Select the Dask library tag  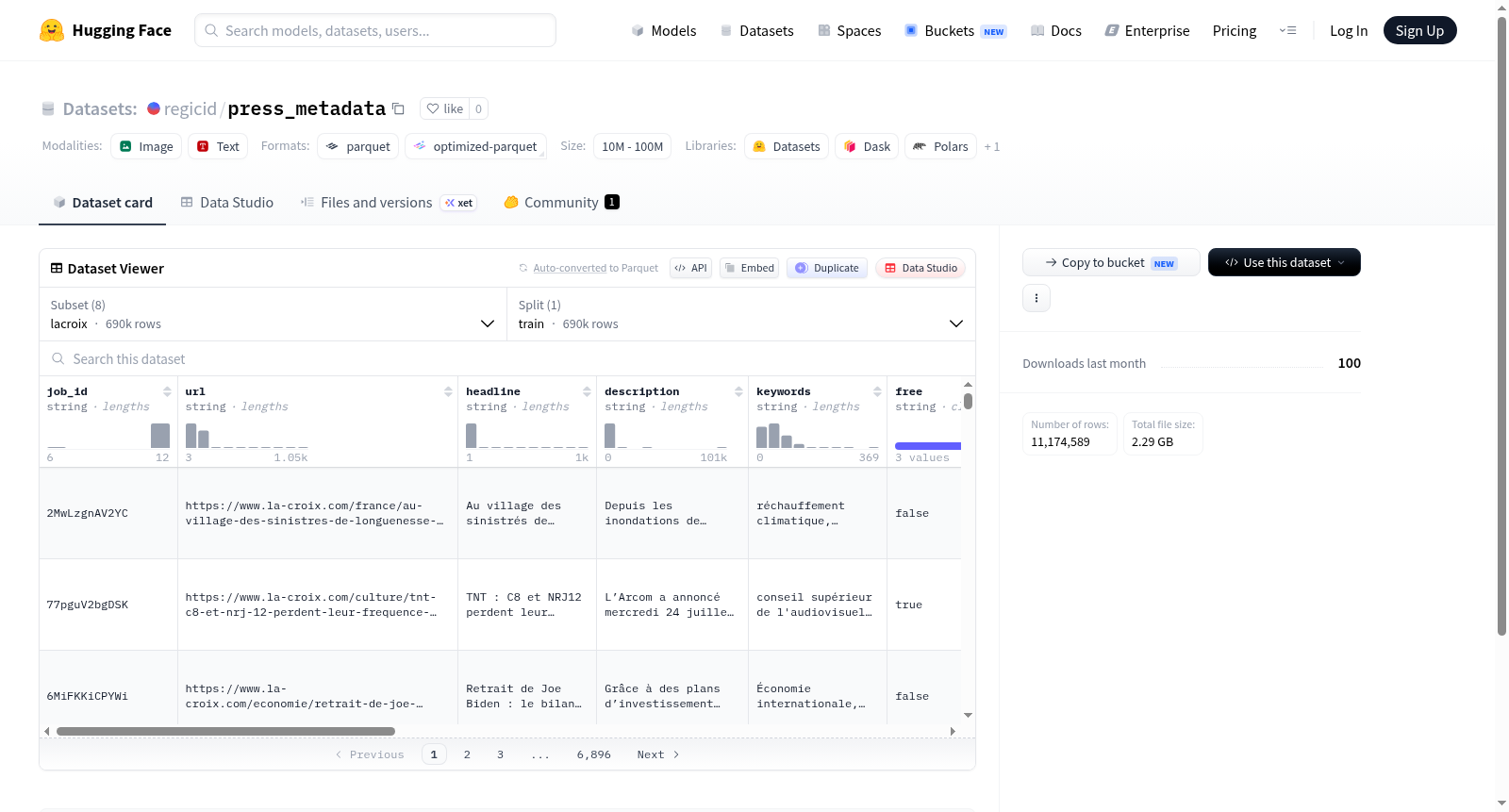point(867,146)
